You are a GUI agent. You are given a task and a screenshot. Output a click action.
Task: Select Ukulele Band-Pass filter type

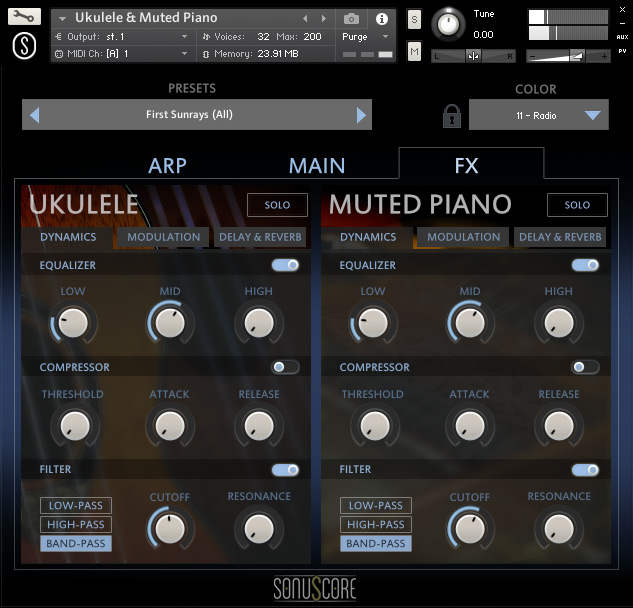[x=76, y=543]
